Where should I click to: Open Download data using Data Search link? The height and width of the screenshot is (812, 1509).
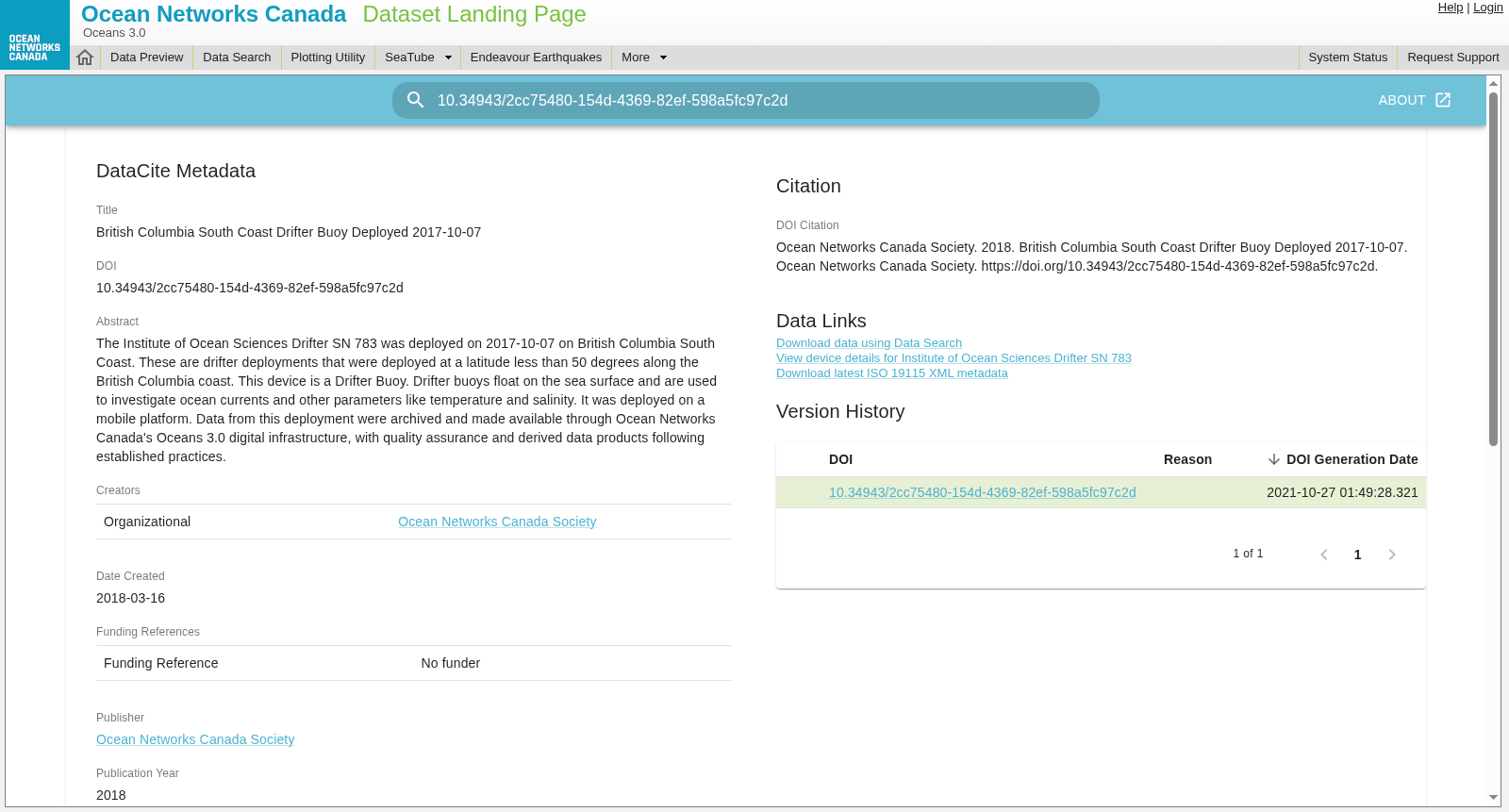point(869,343)
